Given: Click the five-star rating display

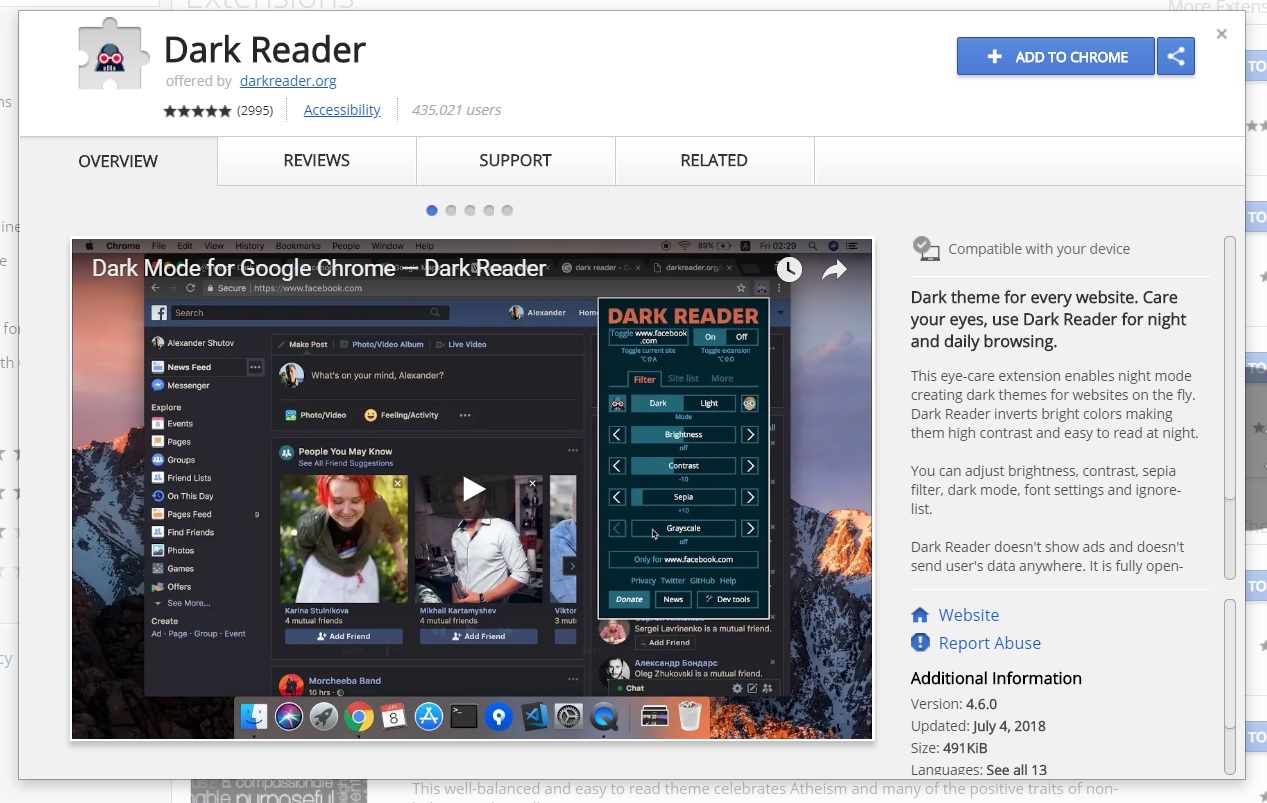Looking at the screenshot, I should pos(197,111).
